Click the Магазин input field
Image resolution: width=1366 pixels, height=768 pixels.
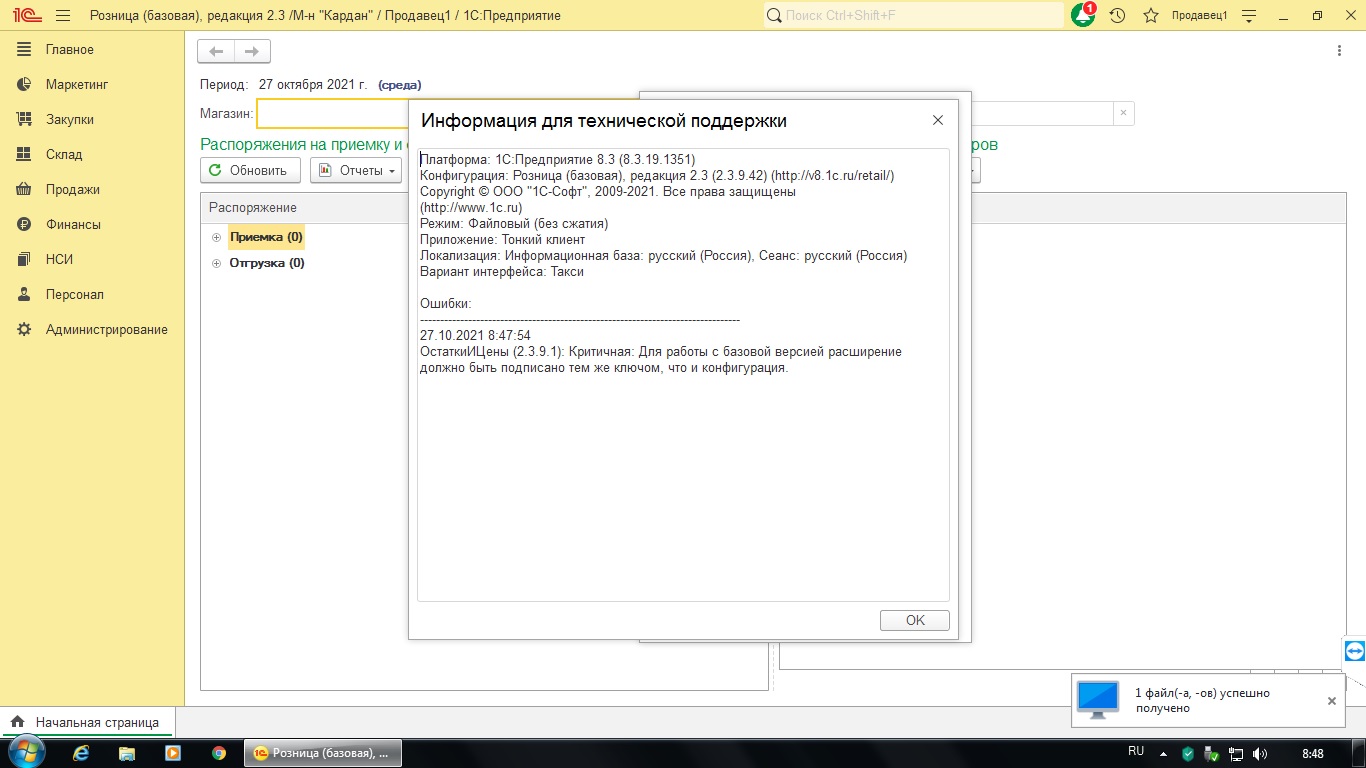point(332,113)
